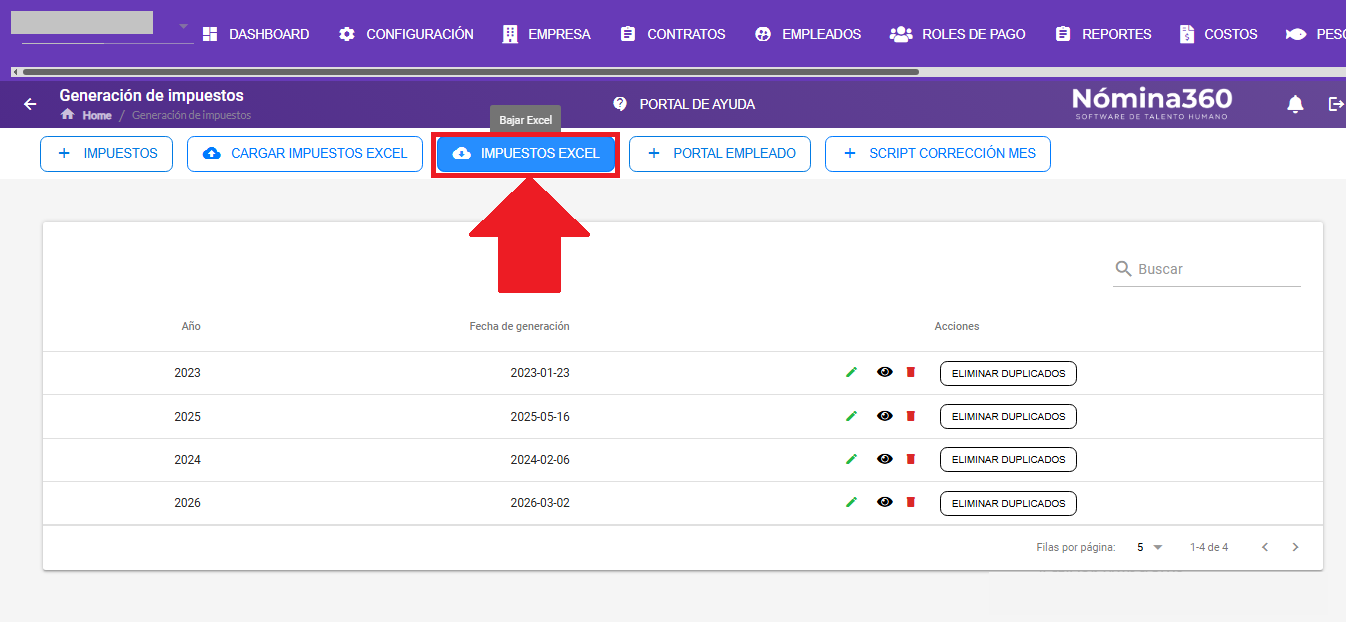This screenshot has height=622, width=1346.
Task: Click the PORTAL EMPLEADO button
Action: click(x=720, y=154)
